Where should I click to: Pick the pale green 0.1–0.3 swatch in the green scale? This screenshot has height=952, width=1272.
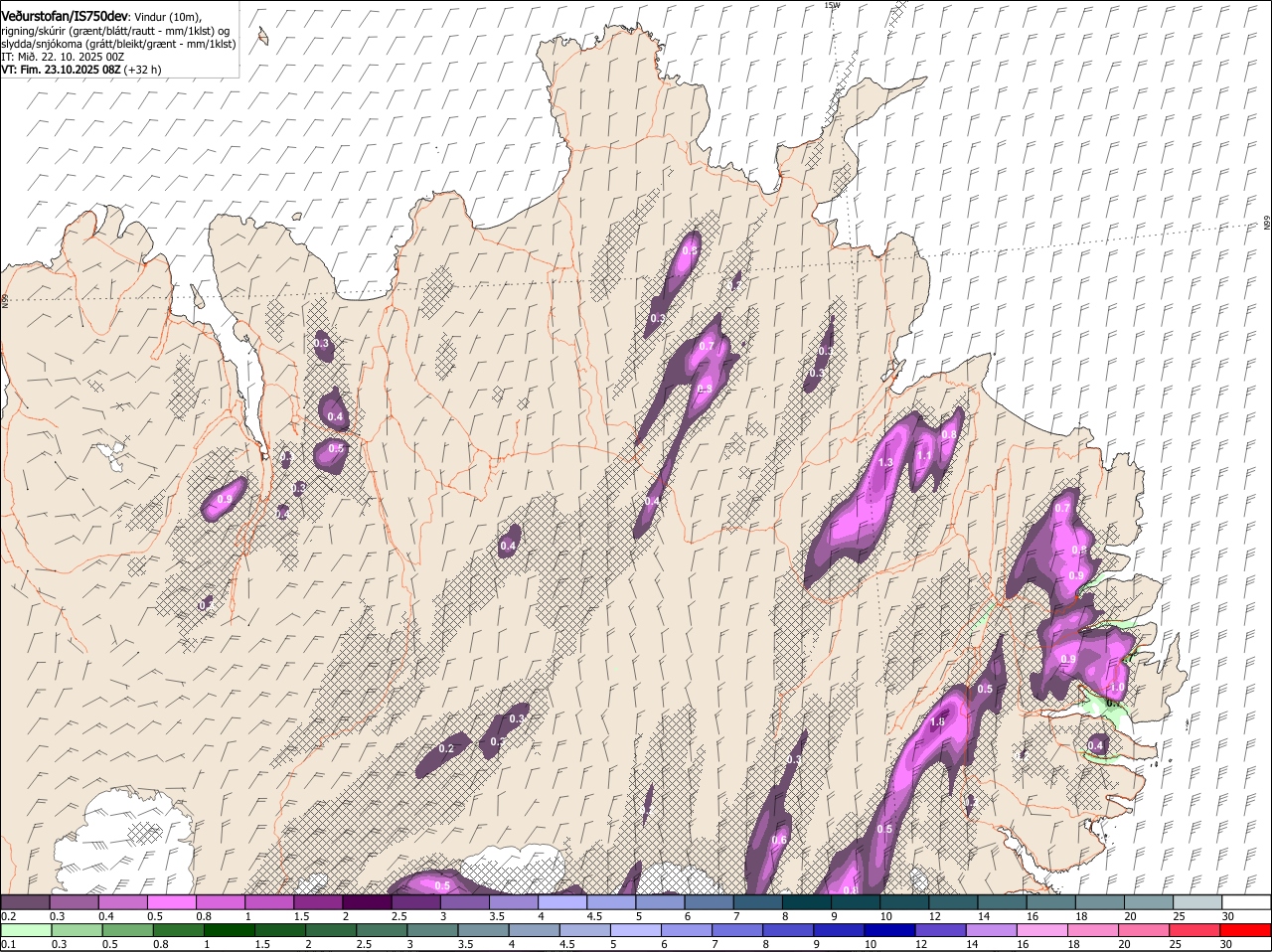[26, 931]
